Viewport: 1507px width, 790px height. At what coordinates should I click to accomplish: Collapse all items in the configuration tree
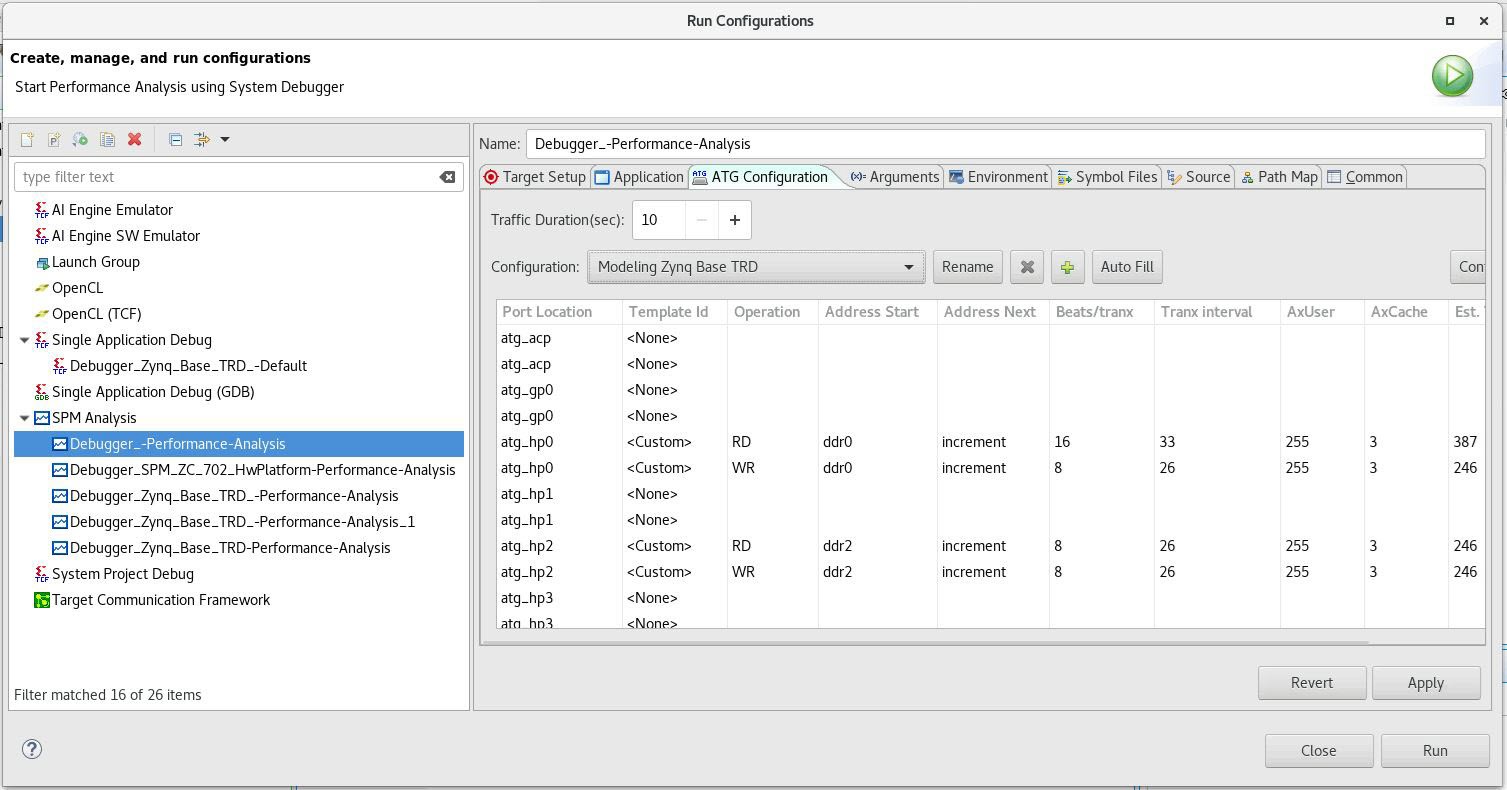(175, 139)
